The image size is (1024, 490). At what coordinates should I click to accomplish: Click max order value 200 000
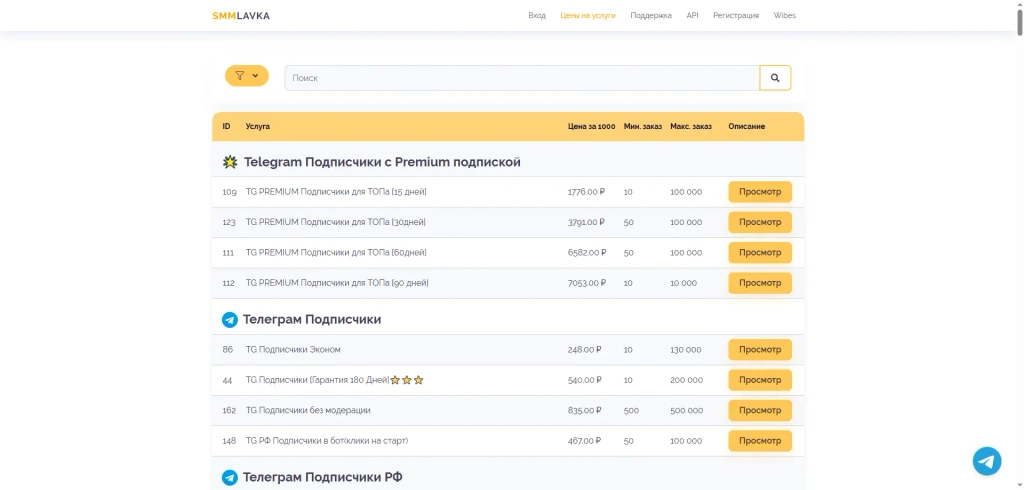[686, 380]
